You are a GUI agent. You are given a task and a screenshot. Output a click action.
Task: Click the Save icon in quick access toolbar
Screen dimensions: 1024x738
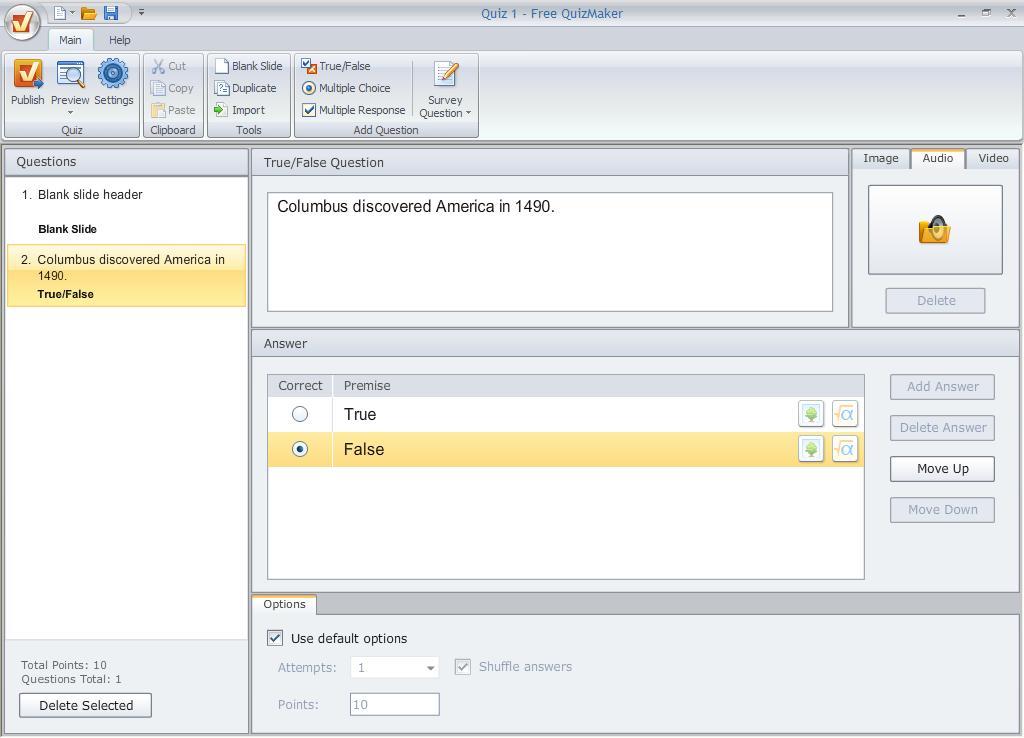112,13
